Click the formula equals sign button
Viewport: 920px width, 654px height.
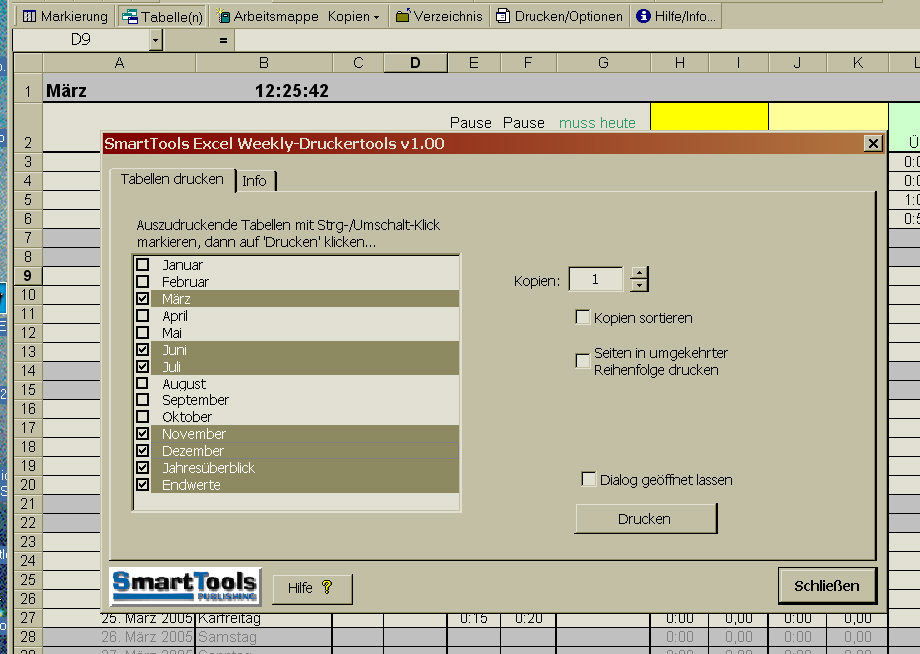(223, 40)
